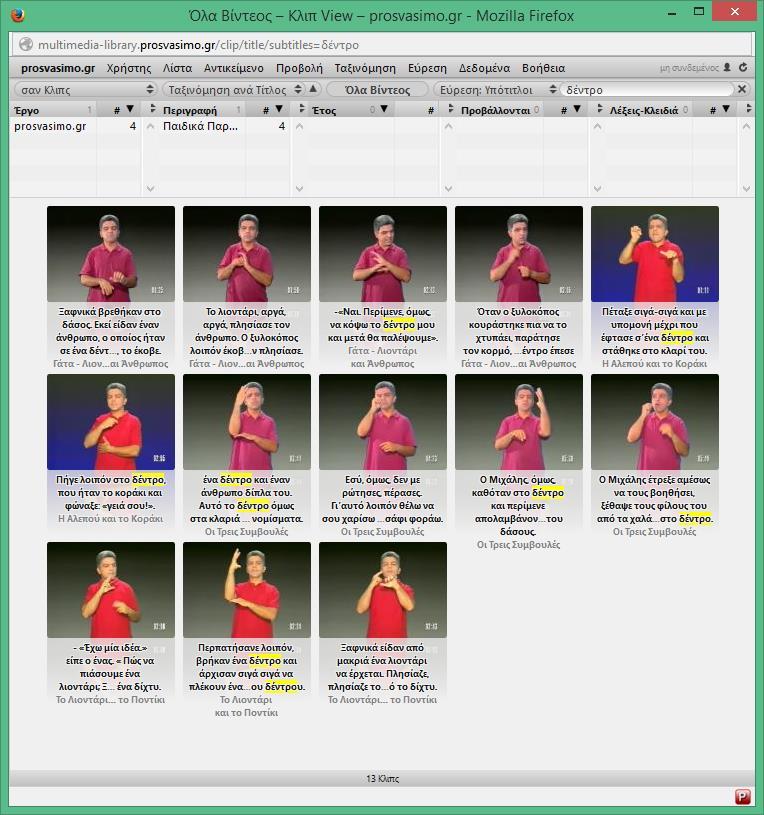Image resolution: width=764 pixels, height=815 pixels.
Task: Open the sort arrow of the Περιγραφή column
Action: (x=279, y=109)
